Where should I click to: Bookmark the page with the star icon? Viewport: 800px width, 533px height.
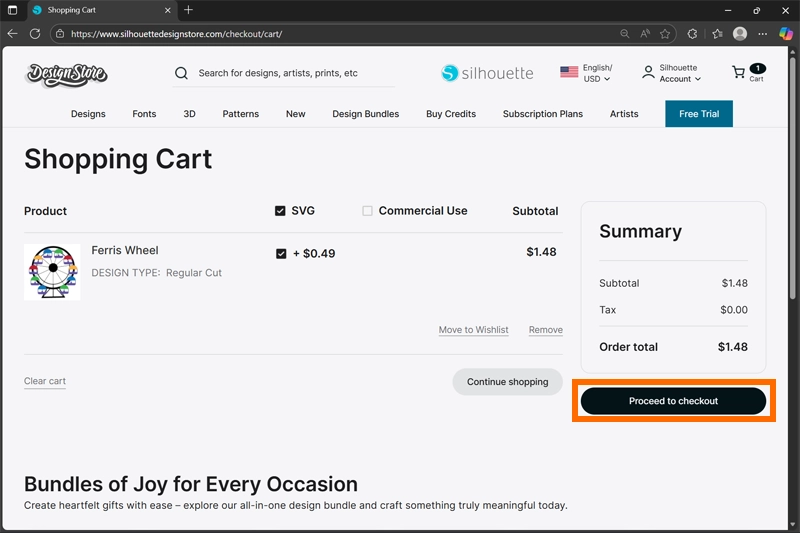point(665,33)
